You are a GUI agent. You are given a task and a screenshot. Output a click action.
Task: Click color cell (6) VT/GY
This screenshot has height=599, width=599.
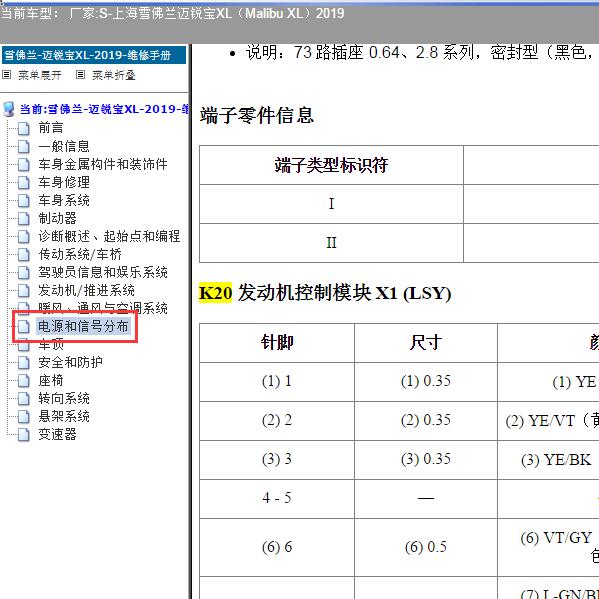548,547
